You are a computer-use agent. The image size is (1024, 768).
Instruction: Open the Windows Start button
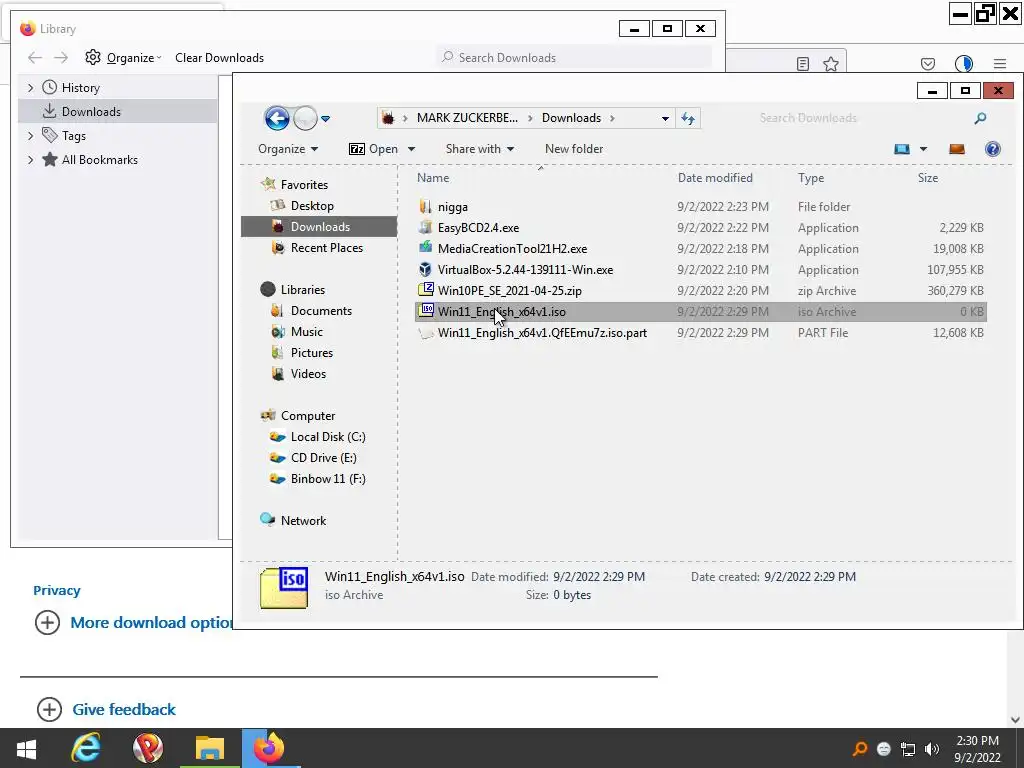click(26, 748)
